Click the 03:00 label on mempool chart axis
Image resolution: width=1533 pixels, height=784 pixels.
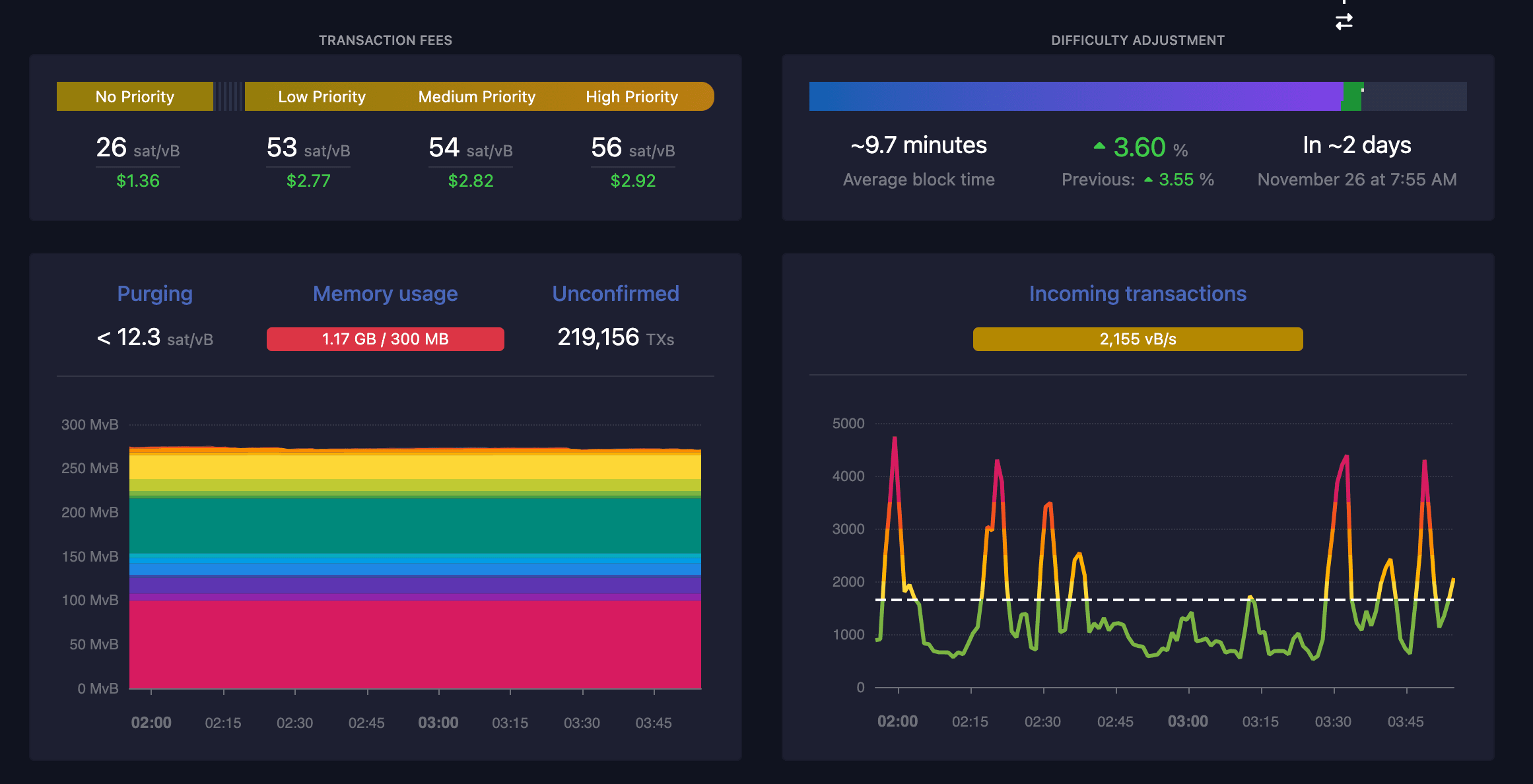click(438, 723)
